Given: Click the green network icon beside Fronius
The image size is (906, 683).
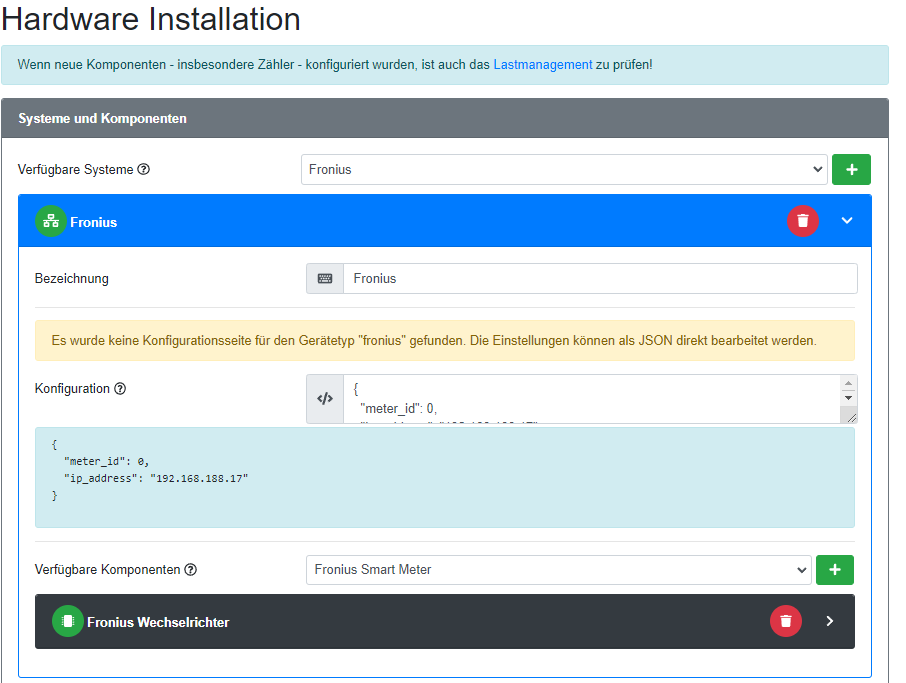Looking at the screenshot, I should coord(51,222).
